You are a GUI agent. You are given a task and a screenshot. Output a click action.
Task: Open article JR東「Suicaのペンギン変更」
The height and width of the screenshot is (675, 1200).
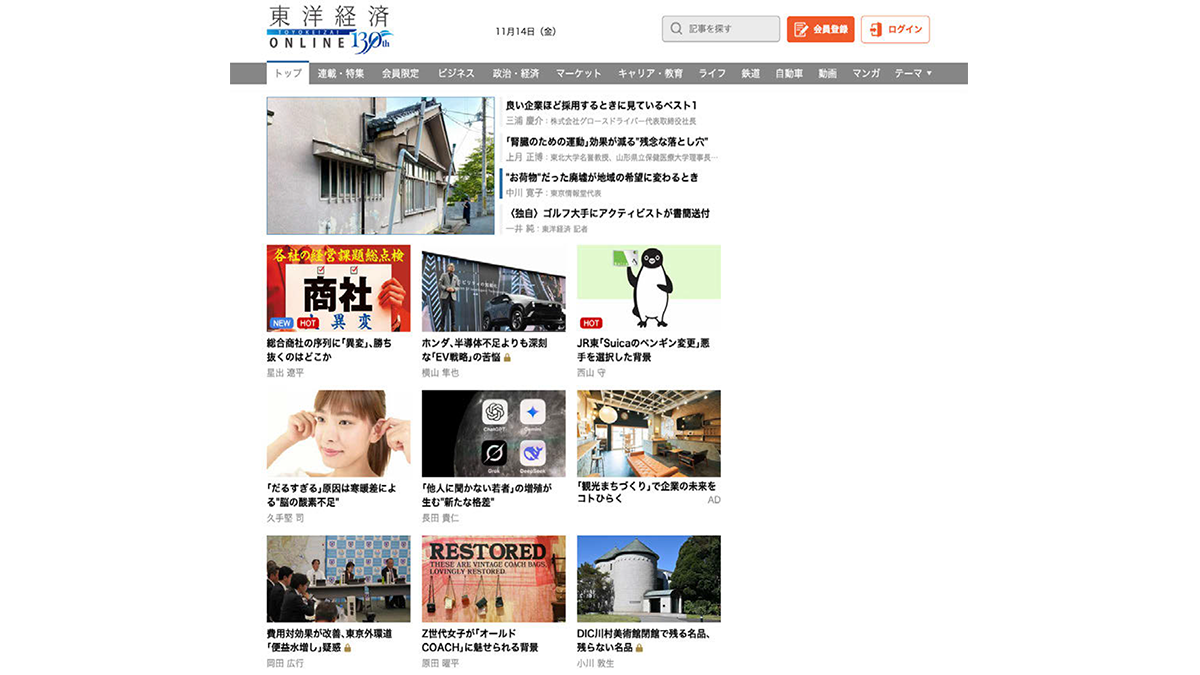644,350
